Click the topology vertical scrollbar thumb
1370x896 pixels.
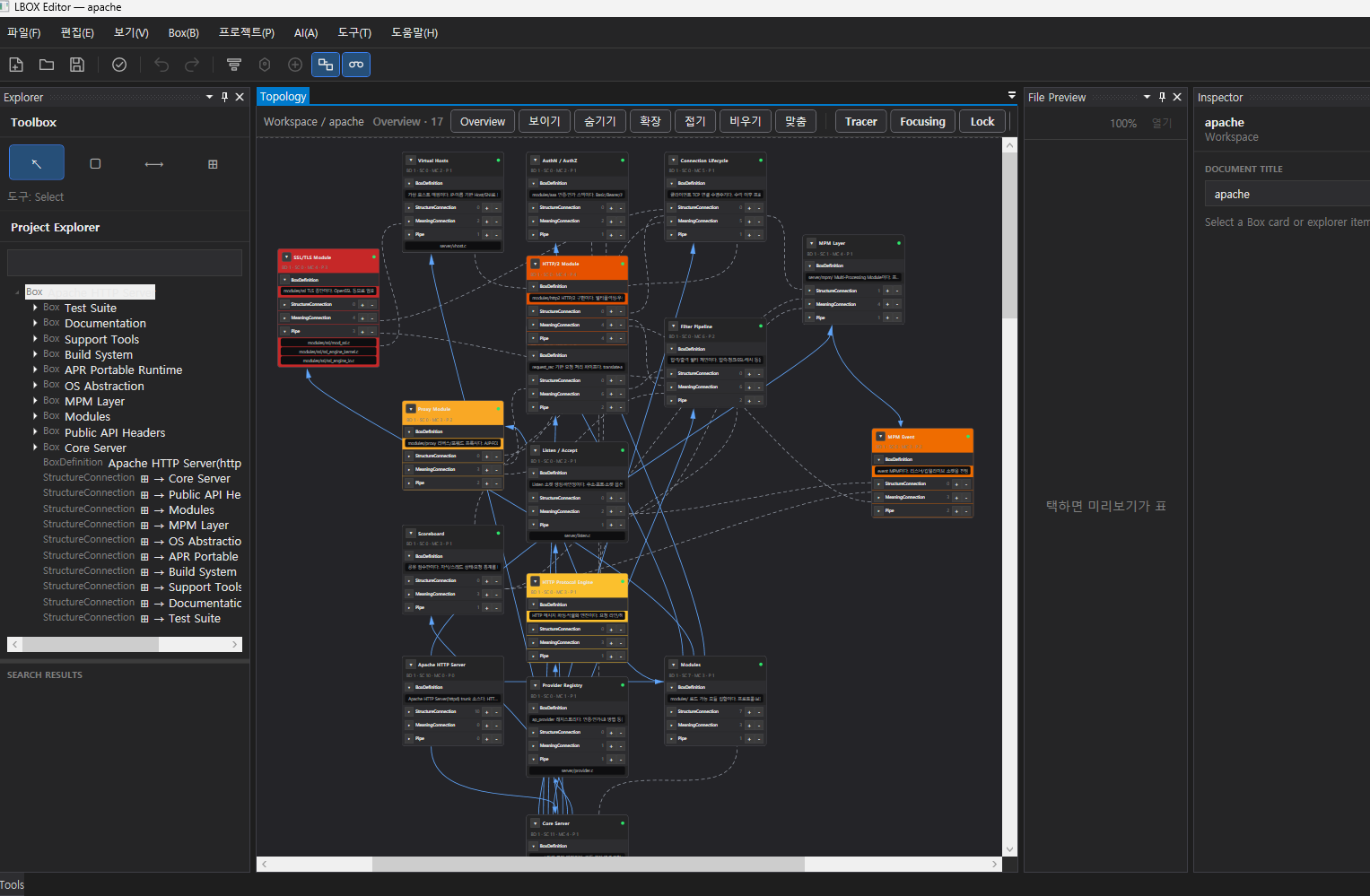pos(1010,235)
